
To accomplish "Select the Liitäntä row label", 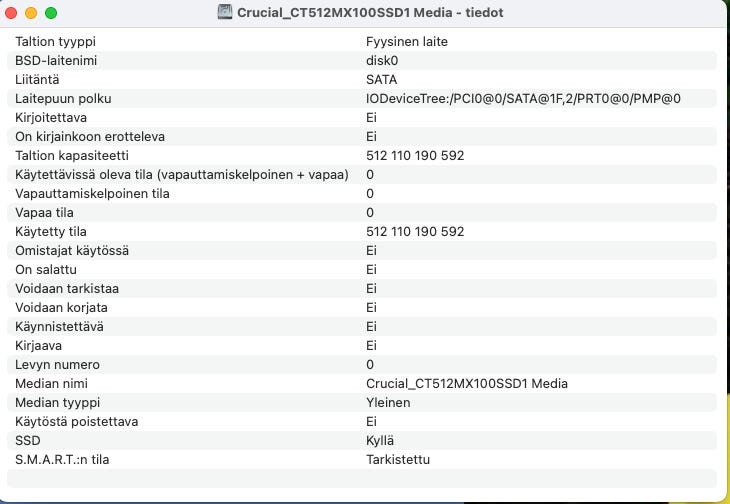I will [x=38, y=79].
